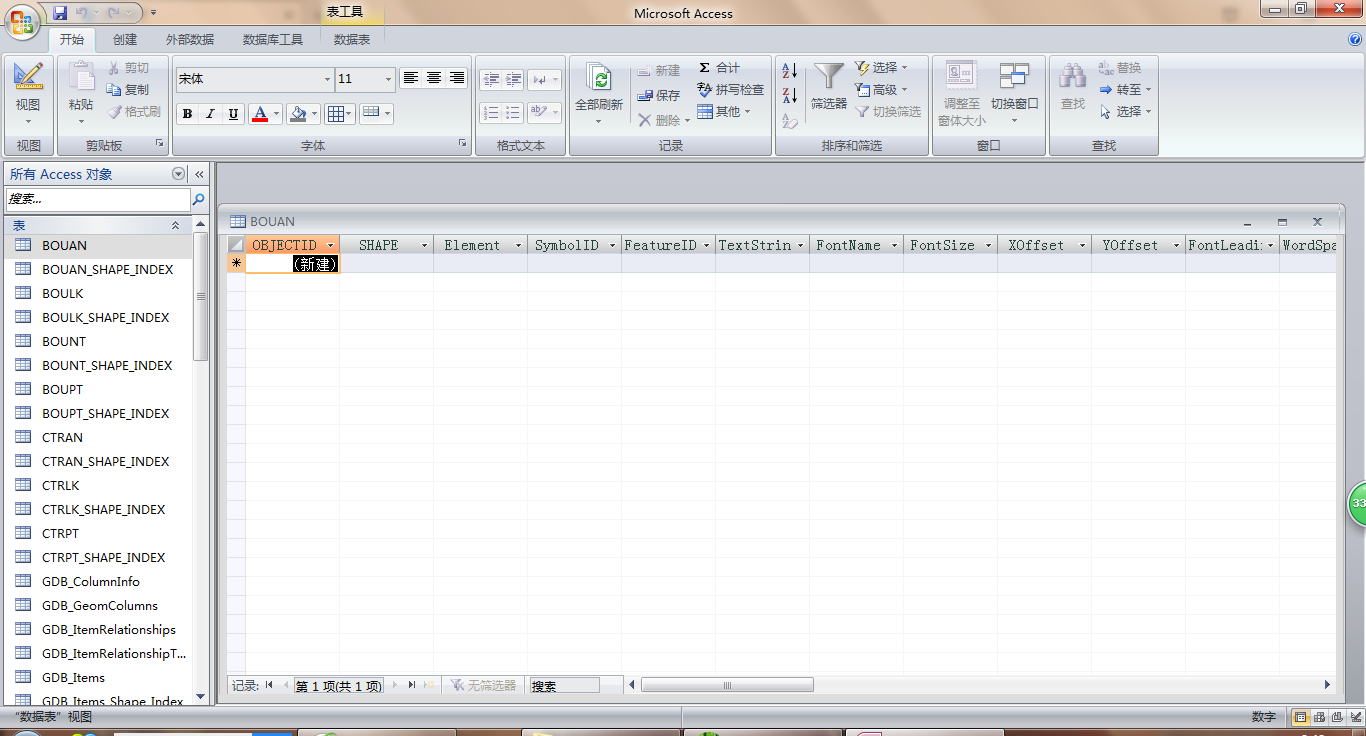This screenshot has height=736, width=1366.
Task: Click the record 搜索 box
Action: (x=565, y=685)
